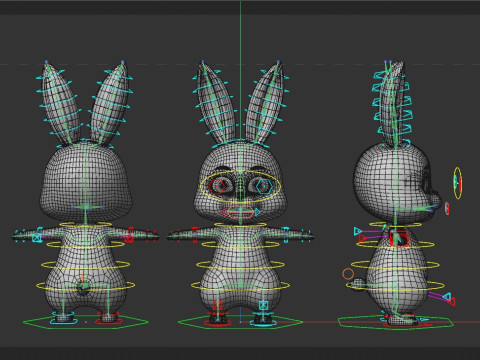
Task: Select red square knee control on front-view bunny
Action: click(217, 305)
